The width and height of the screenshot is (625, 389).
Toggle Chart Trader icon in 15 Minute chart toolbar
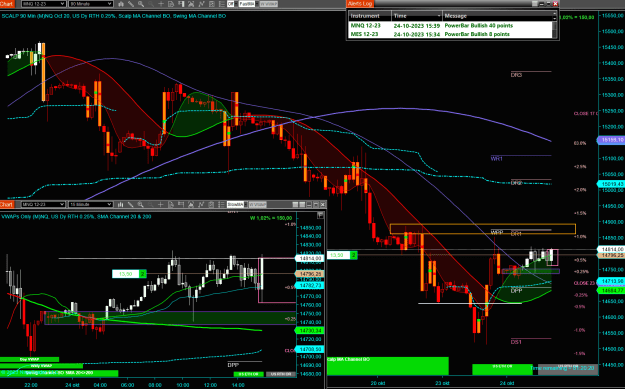pyautogui.click(x=181, y=204)
